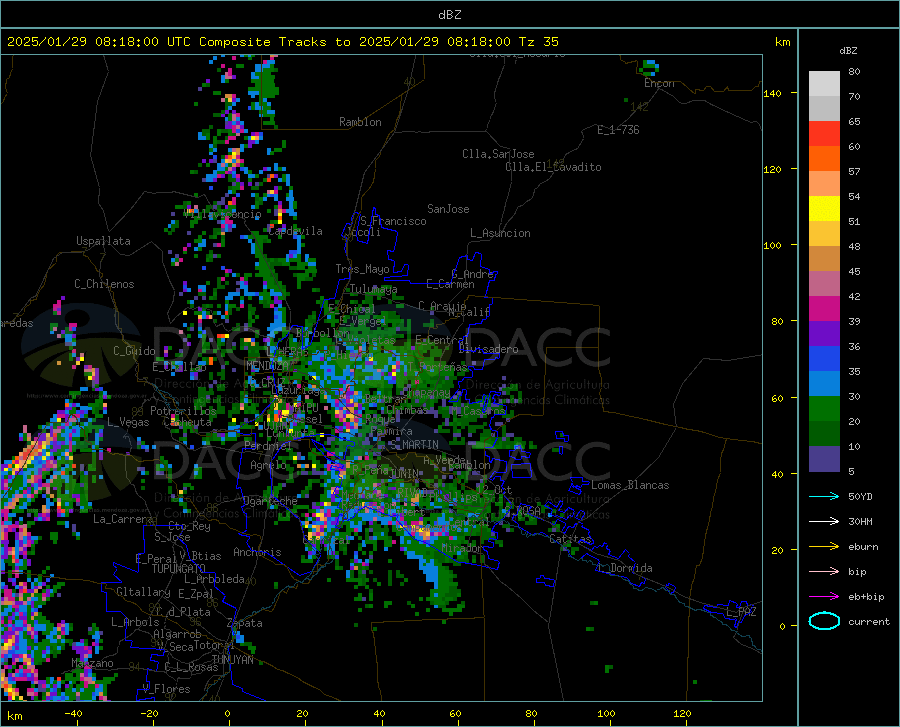Click the 'Mirador' map label

[x=462, y=549]
